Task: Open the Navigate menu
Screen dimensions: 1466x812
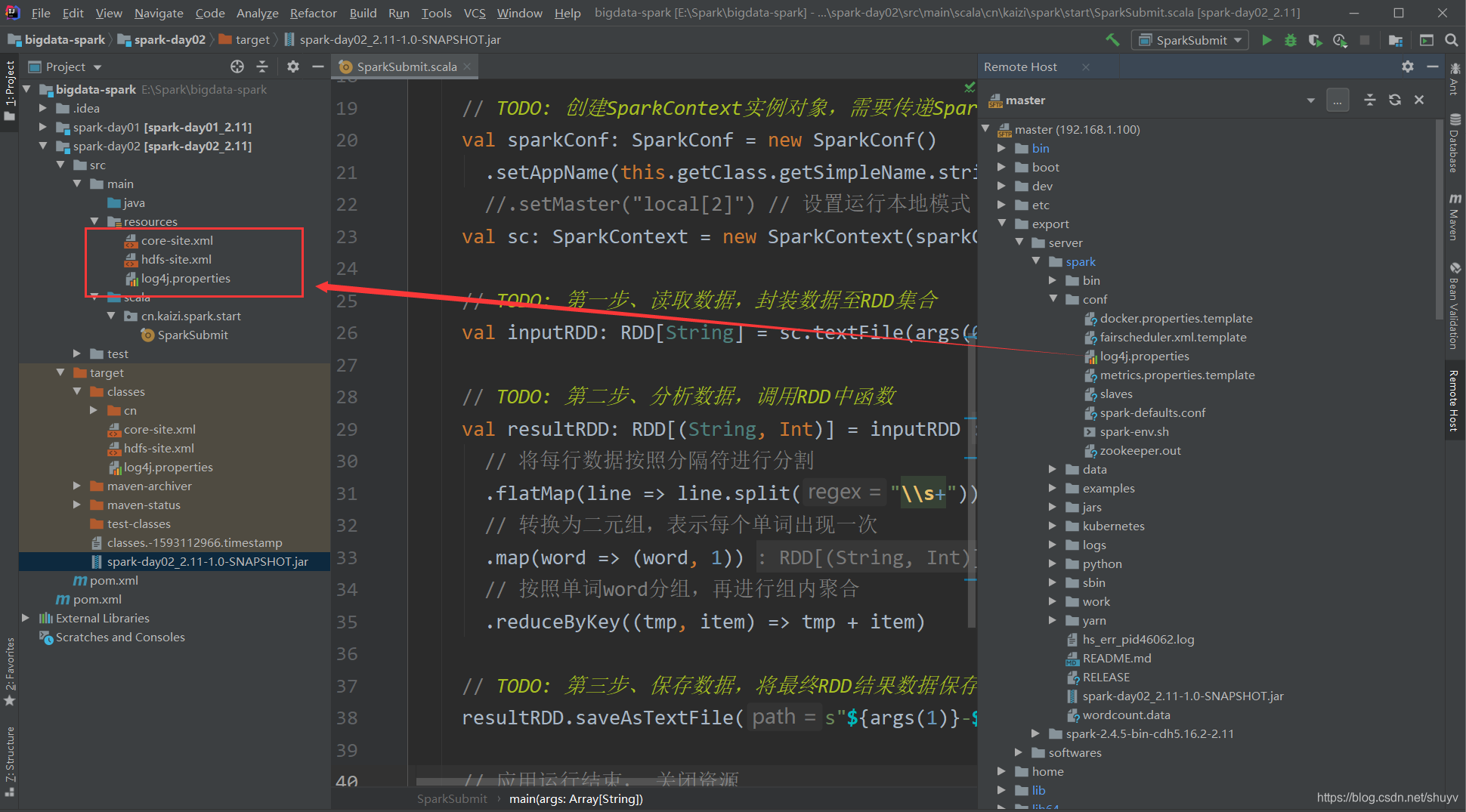Action: [x=159, y=13]
